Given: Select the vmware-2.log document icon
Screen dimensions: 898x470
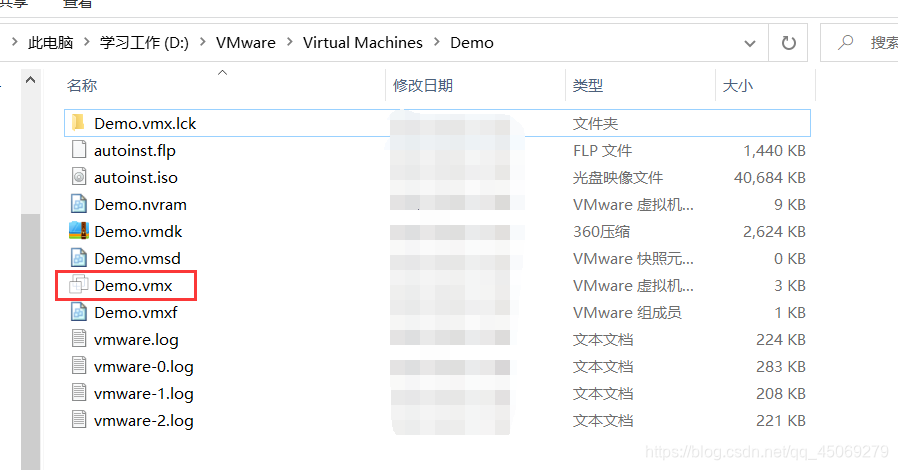Looking at the screenshot, I should pyautogui.click(x=78, y=420).
